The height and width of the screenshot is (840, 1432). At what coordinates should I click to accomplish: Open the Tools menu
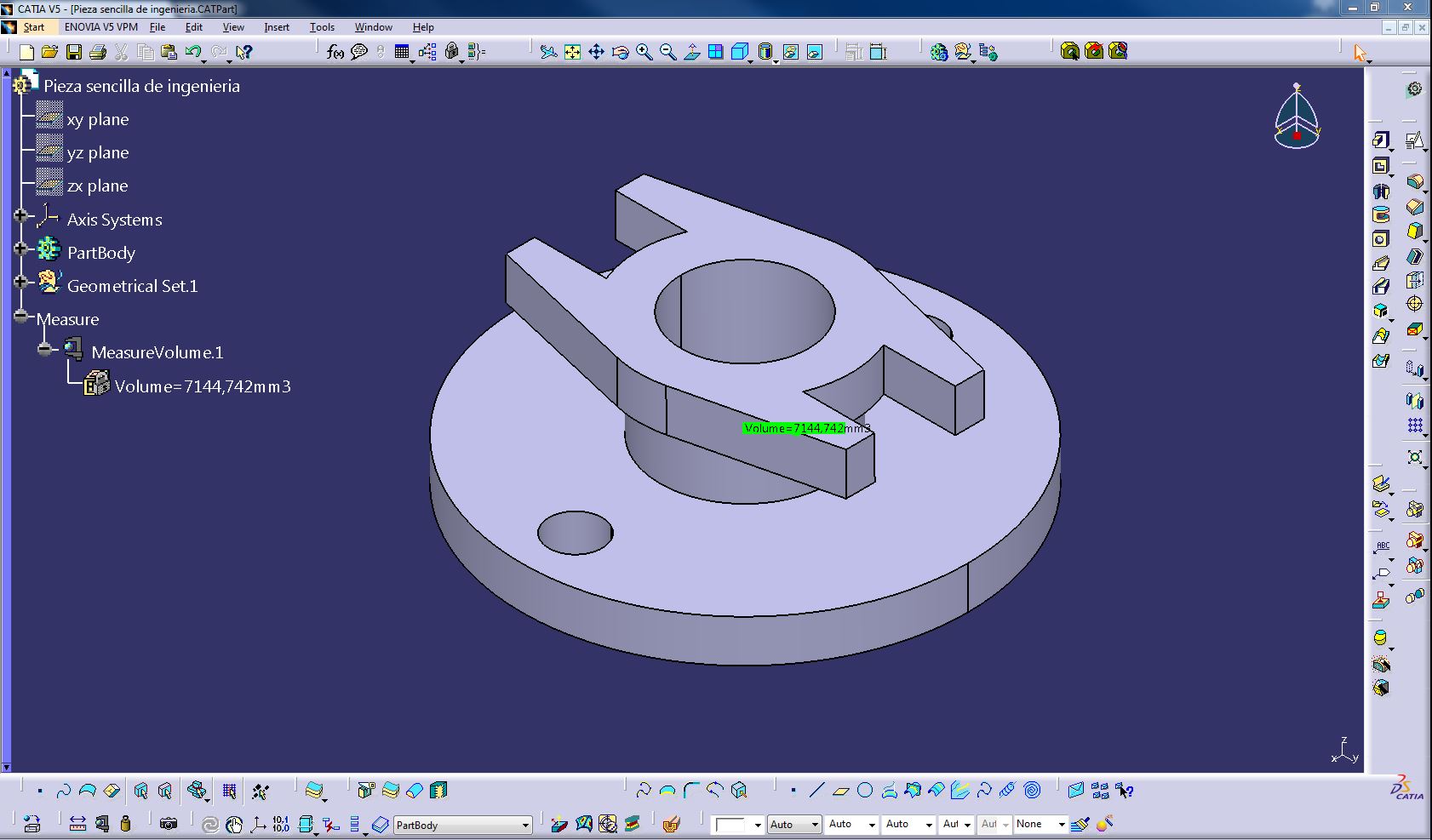[322, 27]
